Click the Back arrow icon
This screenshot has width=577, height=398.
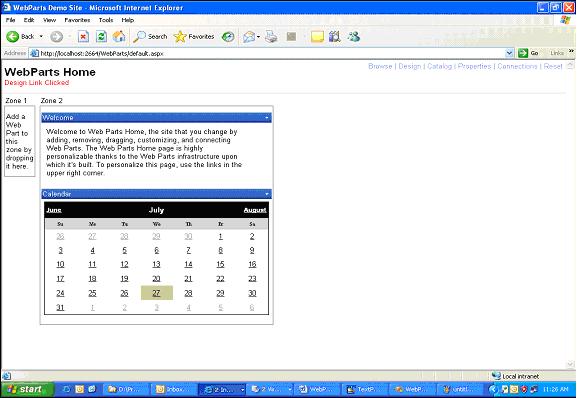click(13, 36)
